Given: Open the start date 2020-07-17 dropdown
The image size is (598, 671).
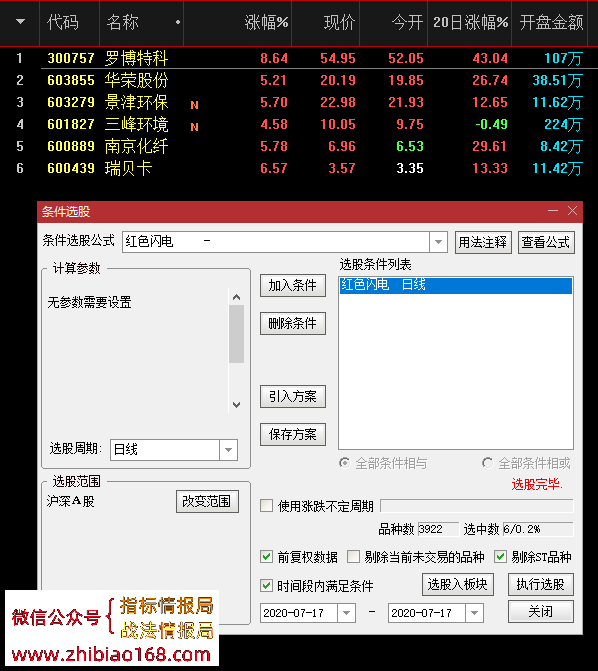Looking at the screenshot, I should click(346, 613).
